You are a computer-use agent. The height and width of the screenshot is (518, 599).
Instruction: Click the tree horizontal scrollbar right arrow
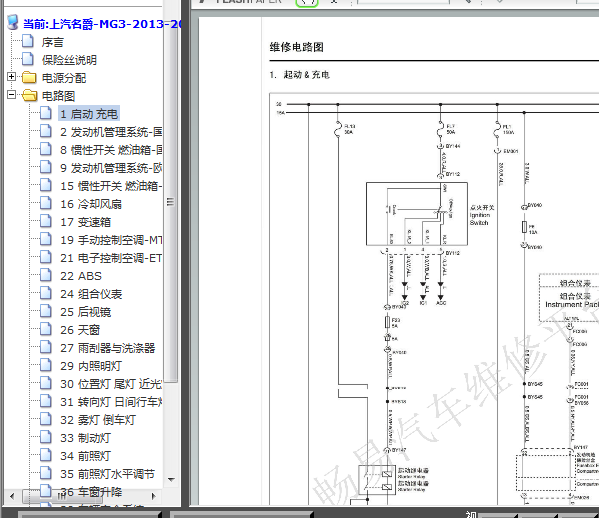[154, 496]
